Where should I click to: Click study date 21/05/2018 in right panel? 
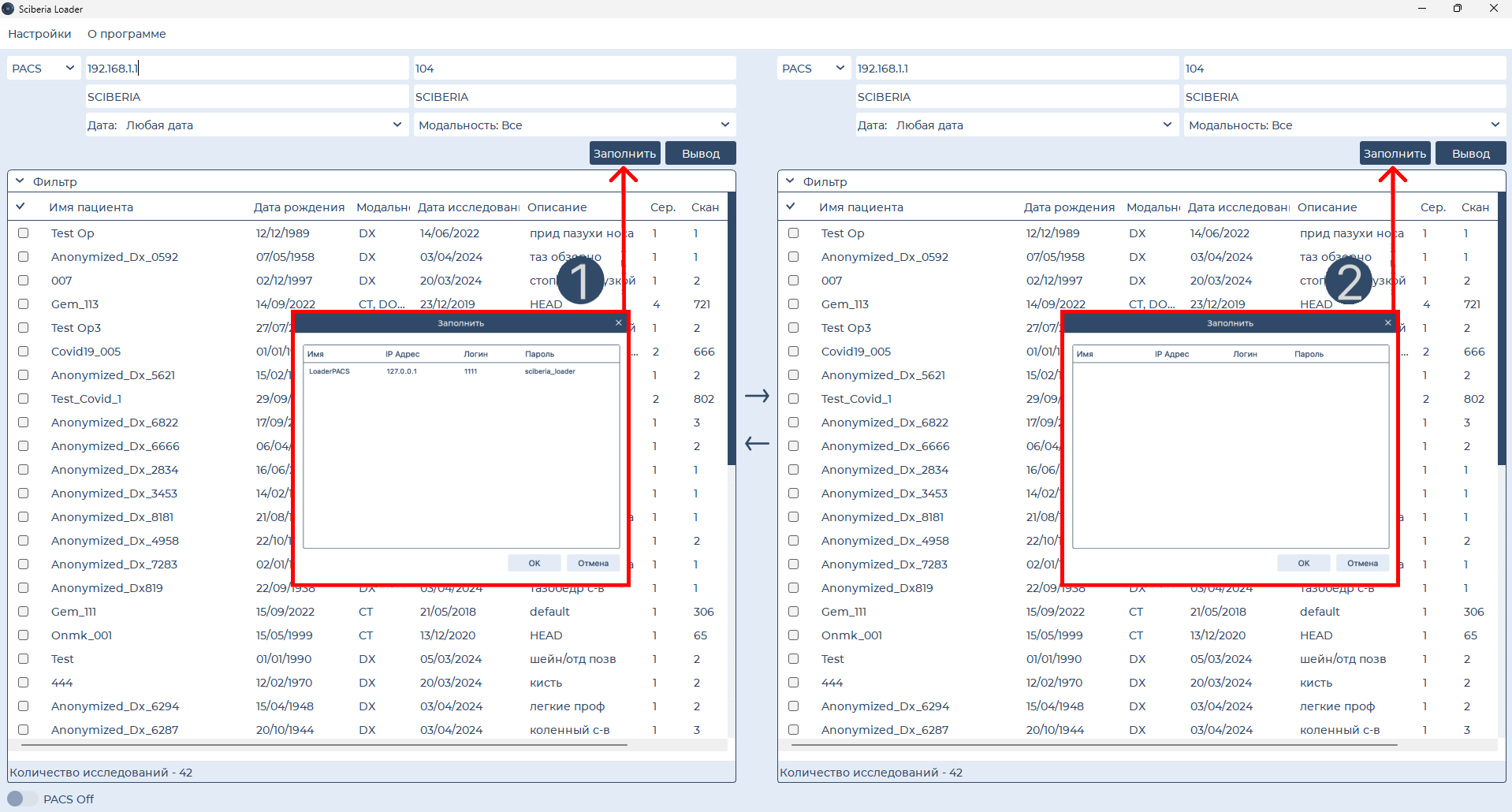coord(1218,612)
